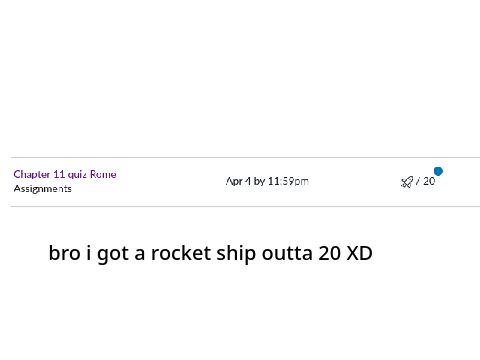Click the Assignments label below quiz title
480x360 pixels.
click(x=43, y=189)
